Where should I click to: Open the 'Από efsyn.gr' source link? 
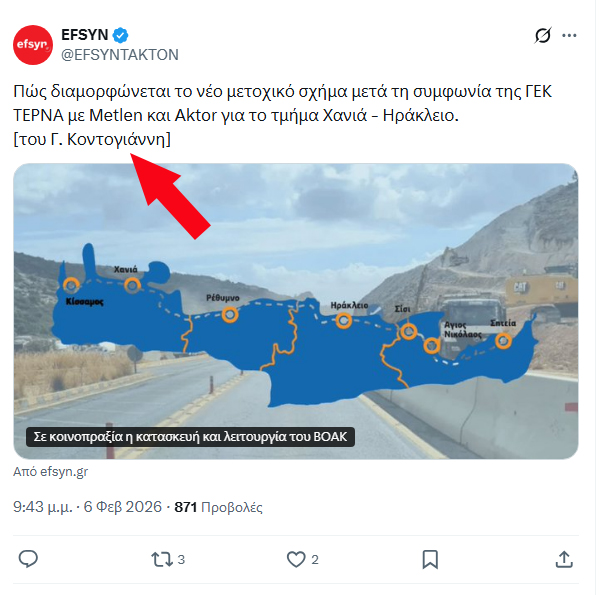point(51,471)
